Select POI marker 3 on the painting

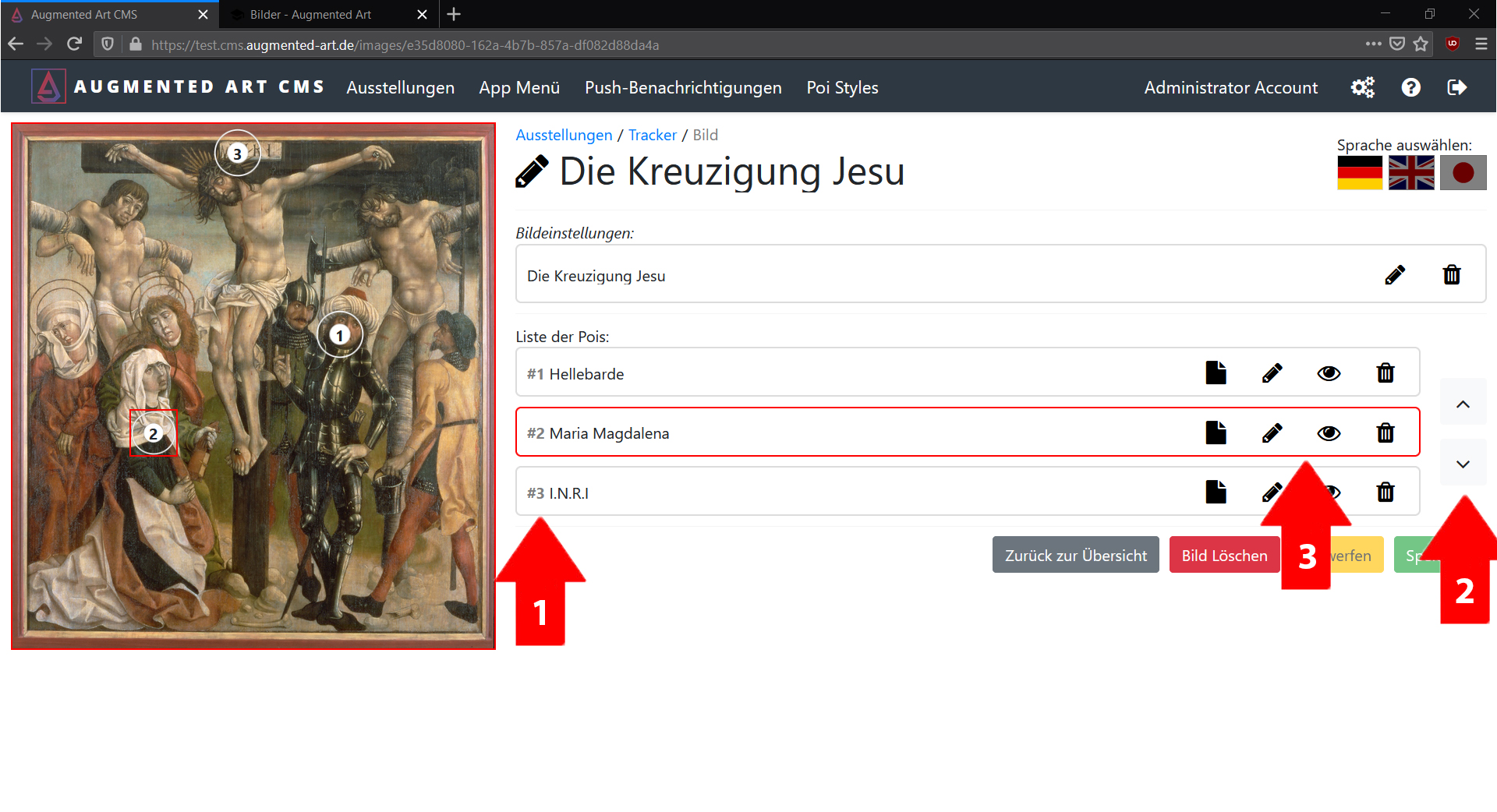(x=237, y=154)
